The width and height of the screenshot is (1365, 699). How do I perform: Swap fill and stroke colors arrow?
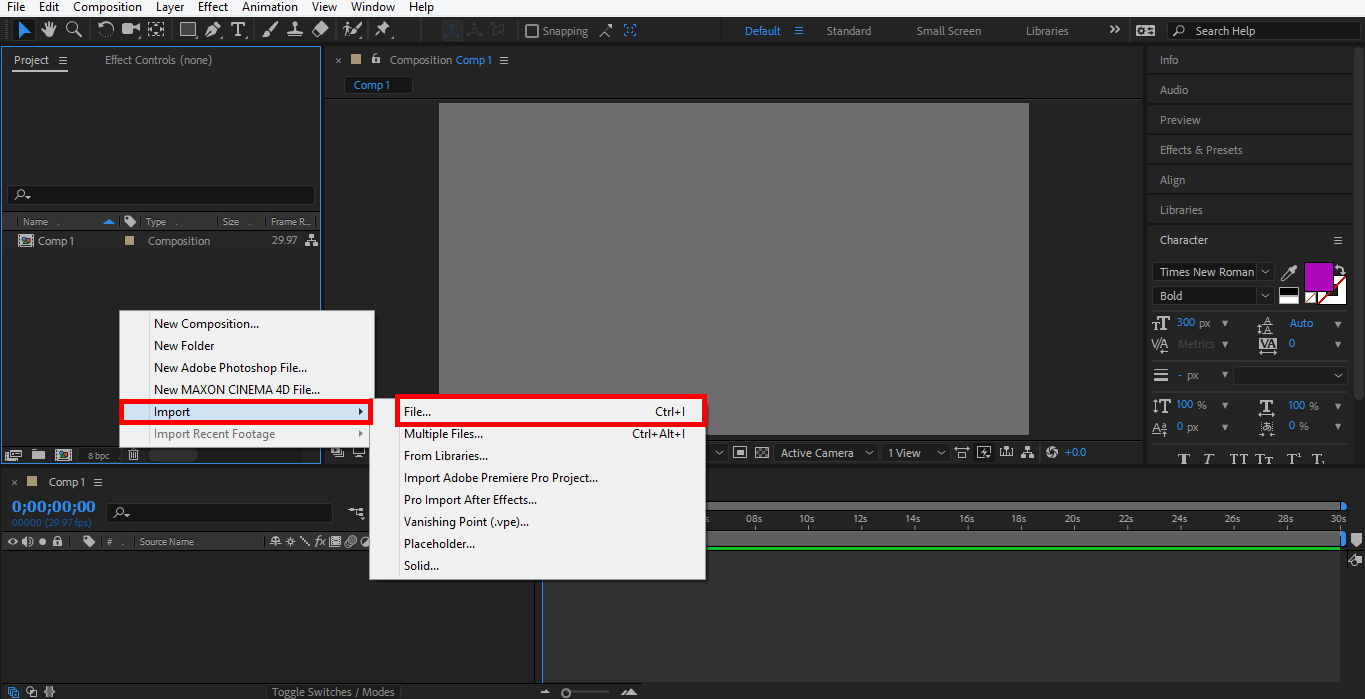[1340, 270]
